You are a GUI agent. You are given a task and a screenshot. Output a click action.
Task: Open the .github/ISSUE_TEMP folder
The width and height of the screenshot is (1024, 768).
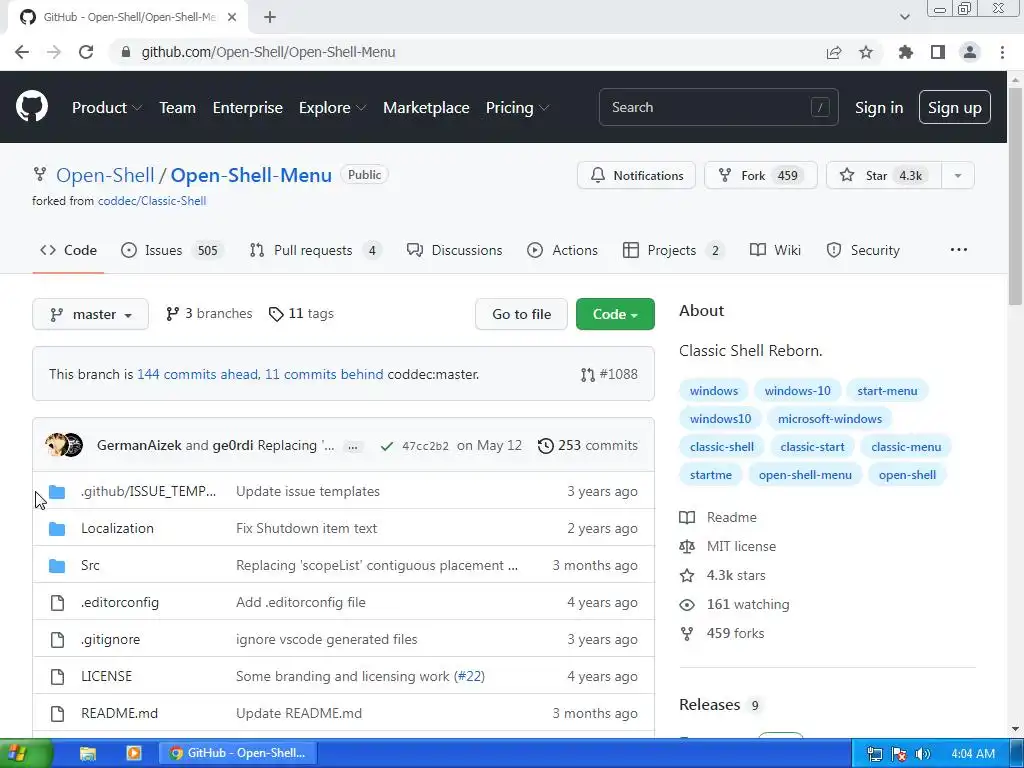point(148,491)
